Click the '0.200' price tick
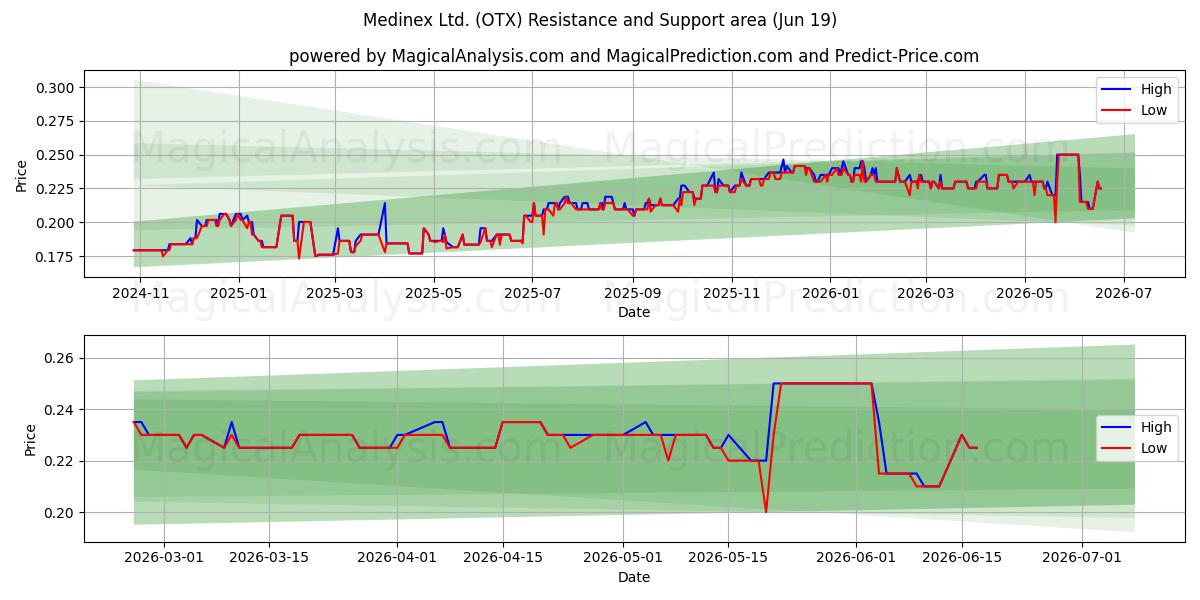The height and width of the screenshot is (600, 1200). click(x=56, y=223)
